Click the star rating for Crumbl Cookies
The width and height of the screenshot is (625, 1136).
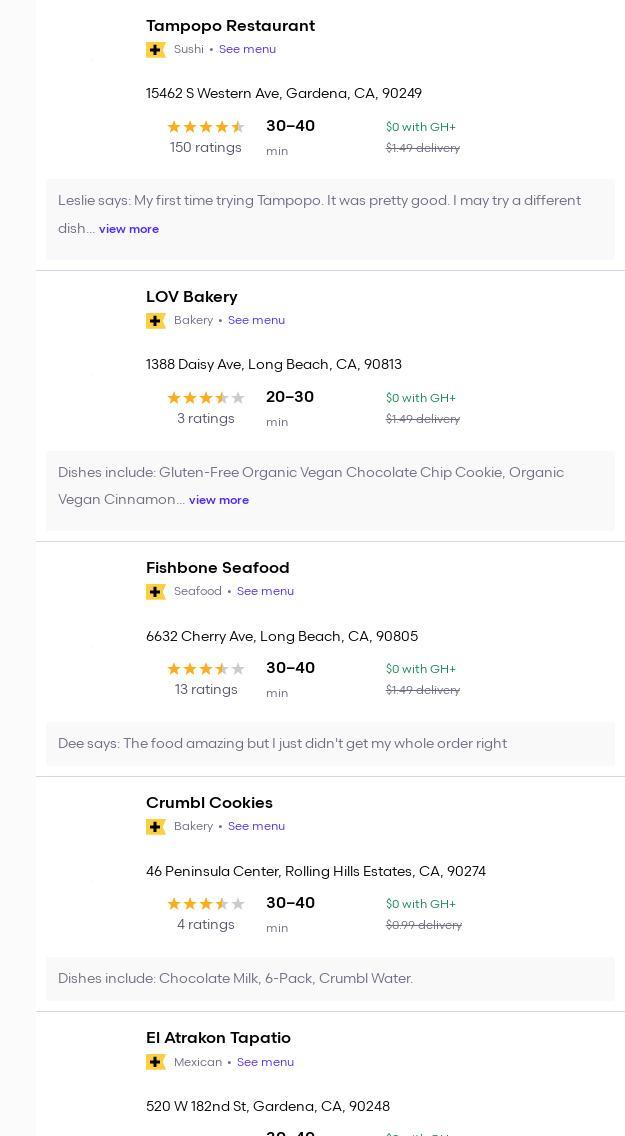click(205, 904)
